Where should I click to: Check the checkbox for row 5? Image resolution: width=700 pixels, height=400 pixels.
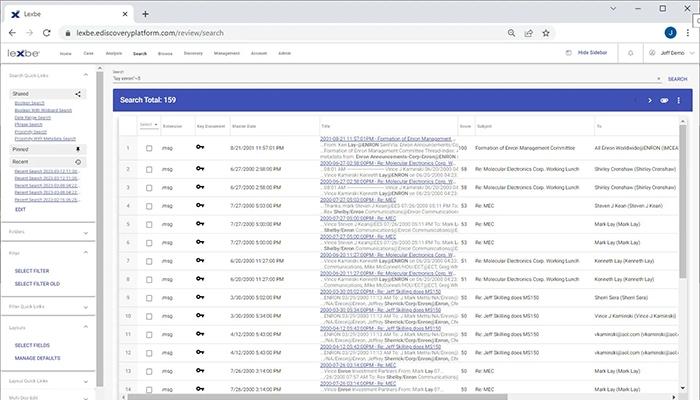click(149, 225)
